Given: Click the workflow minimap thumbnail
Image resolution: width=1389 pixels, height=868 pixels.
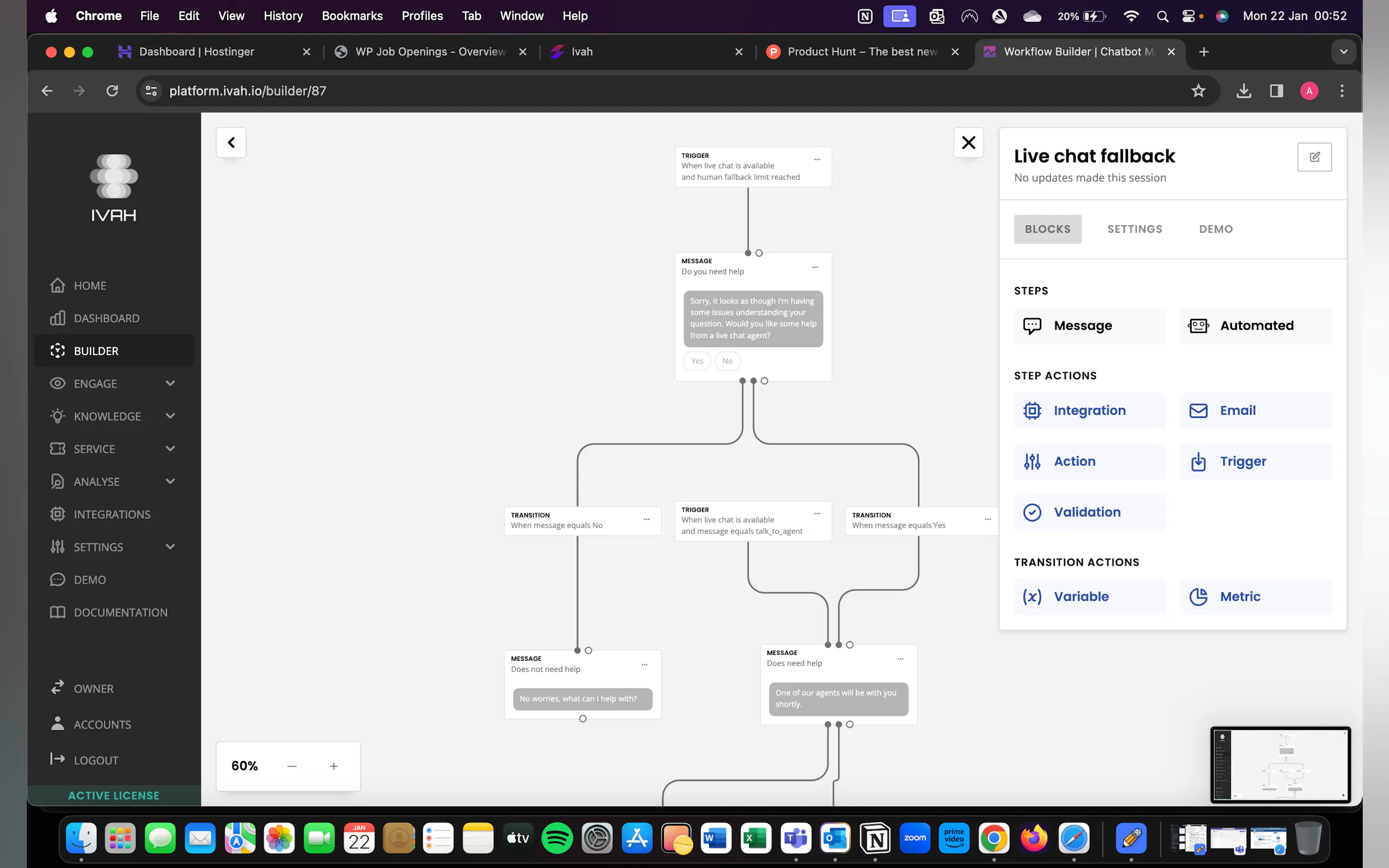Looking at the screenshot, I should click(x=1280, y=765).
